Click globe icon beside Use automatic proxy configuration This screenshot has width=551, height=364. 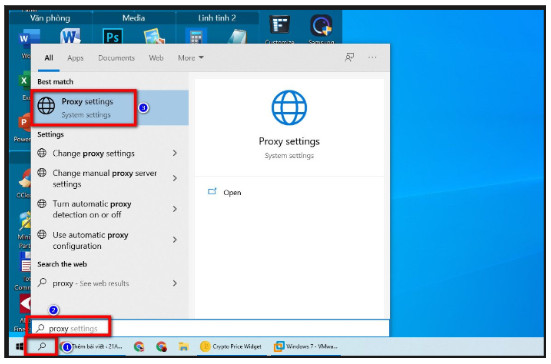(42, 234)
